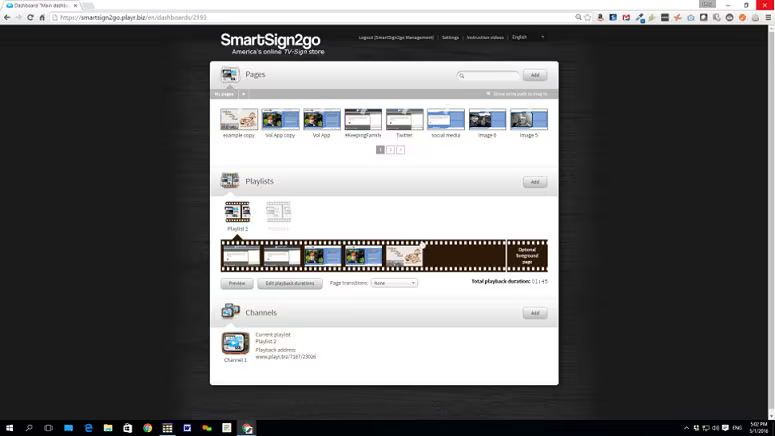Click the color picker eyedropper extension icon
775x436 pixels.
coord(640,17)
